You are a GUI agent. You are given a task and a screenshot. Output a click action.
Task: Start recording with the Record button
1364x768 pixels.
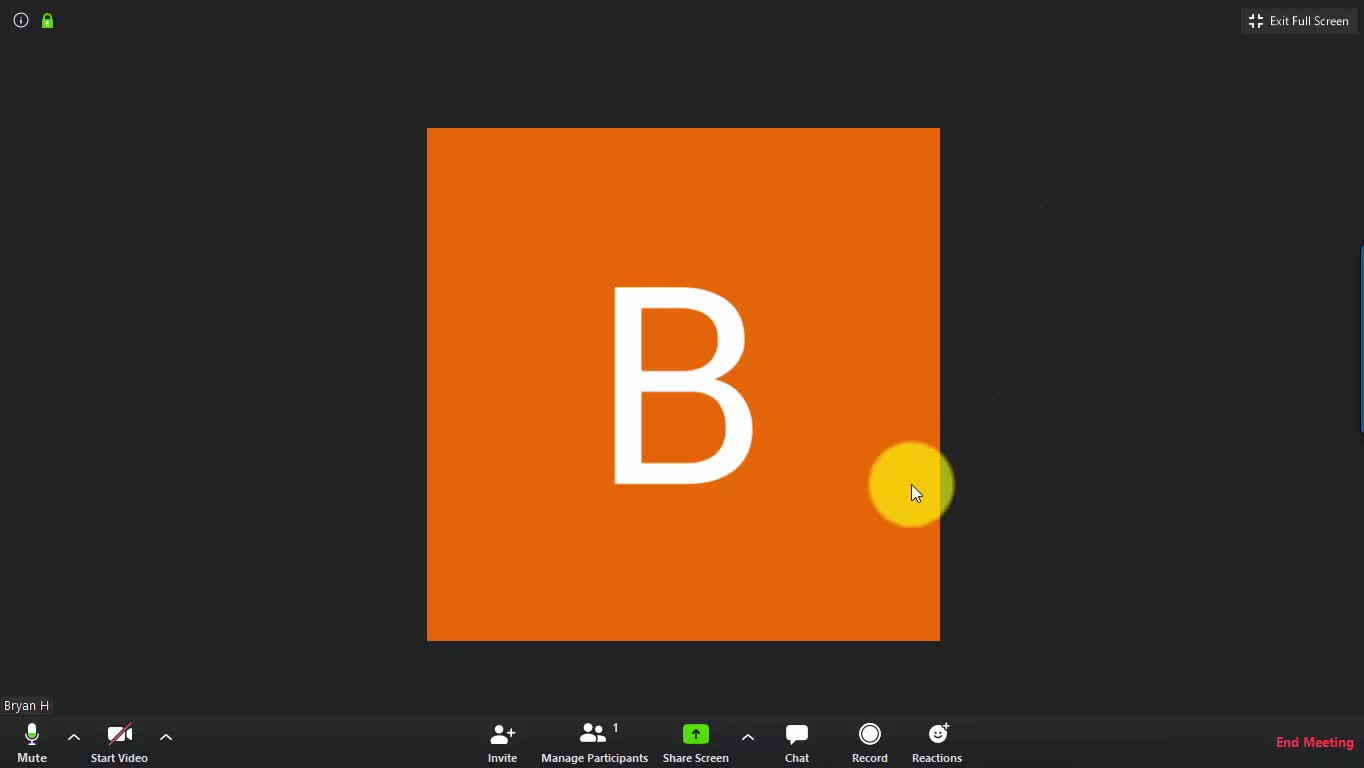(x=870, y=742)
